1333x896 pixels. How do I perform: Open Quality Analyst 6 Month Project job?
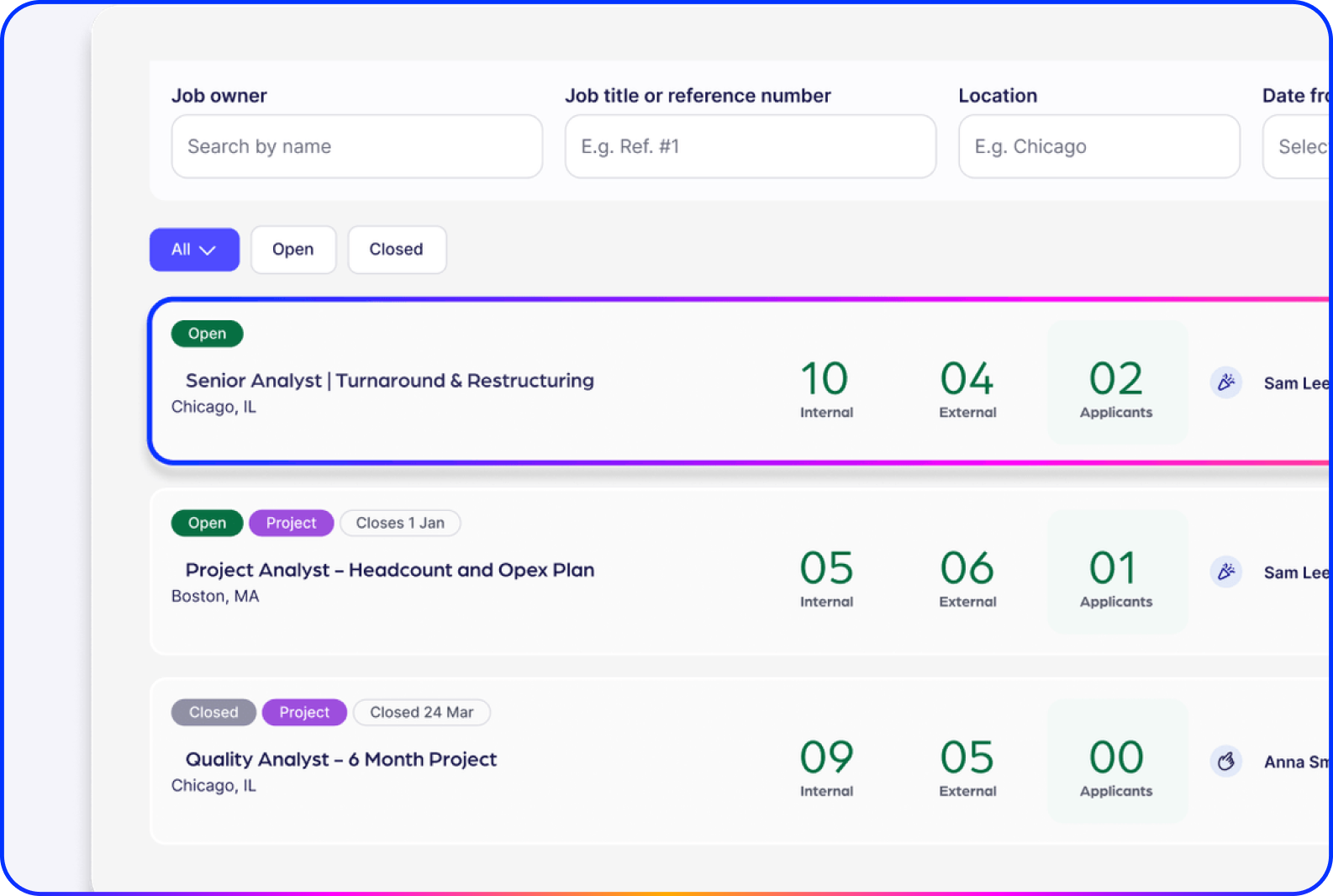click(x=340, y=760)
